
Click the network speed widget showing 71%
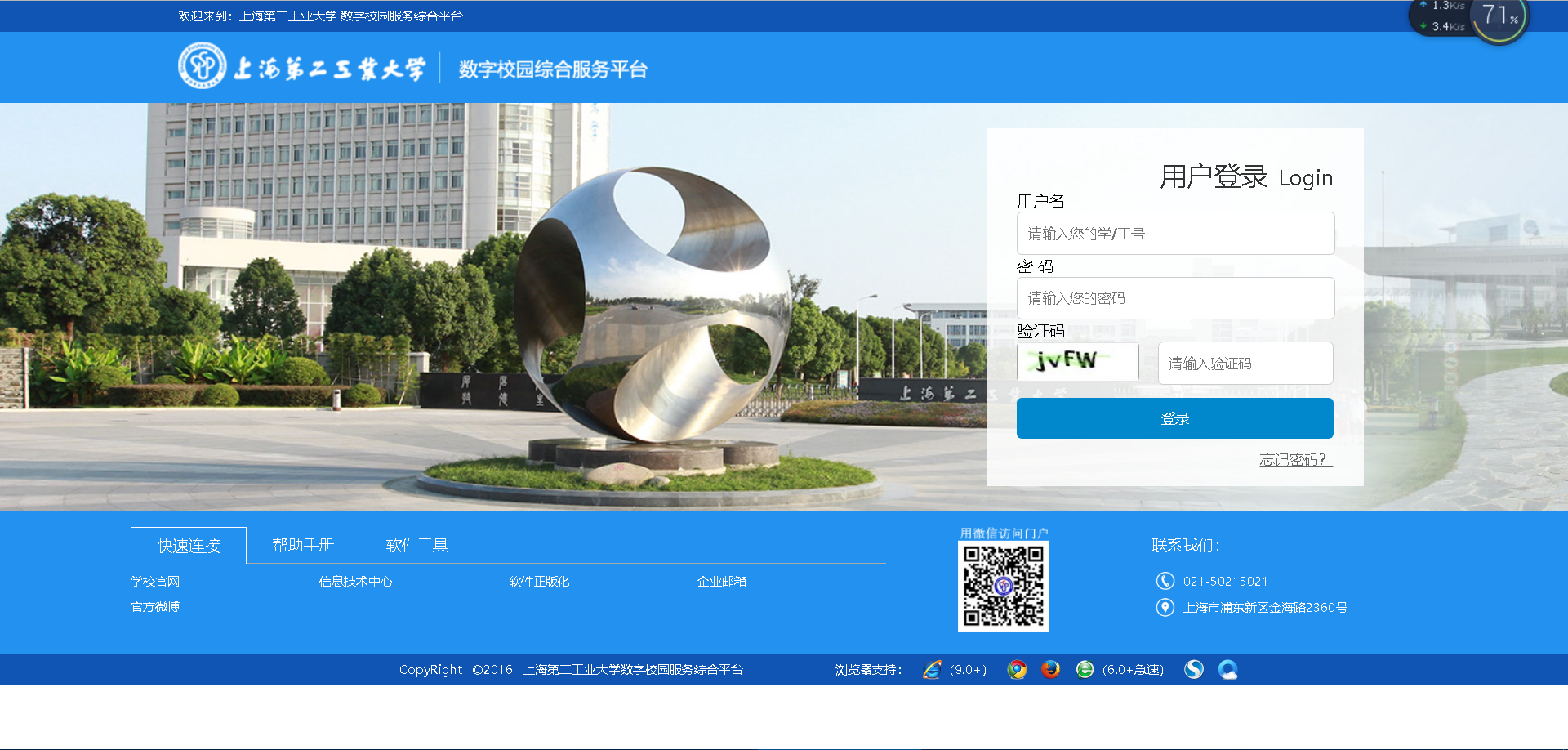coord(1468,17)
